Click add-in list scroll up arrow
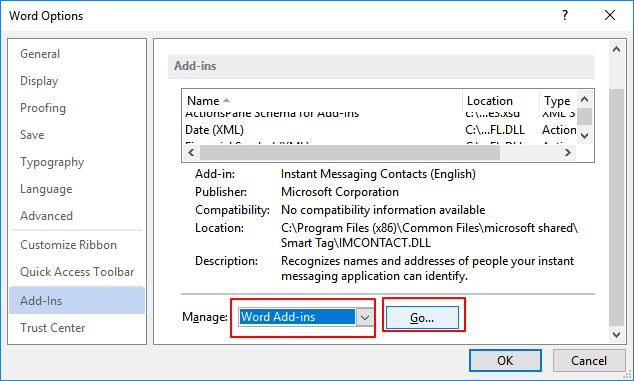 (x=585, y=99)
